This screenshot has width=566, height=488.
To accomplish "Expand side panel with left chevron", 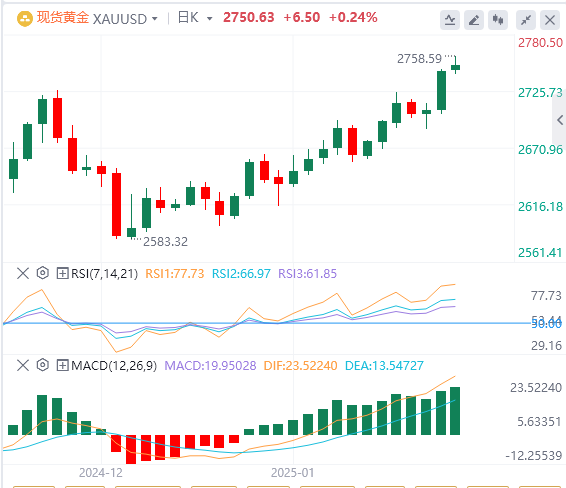I will tap(560, 120).
